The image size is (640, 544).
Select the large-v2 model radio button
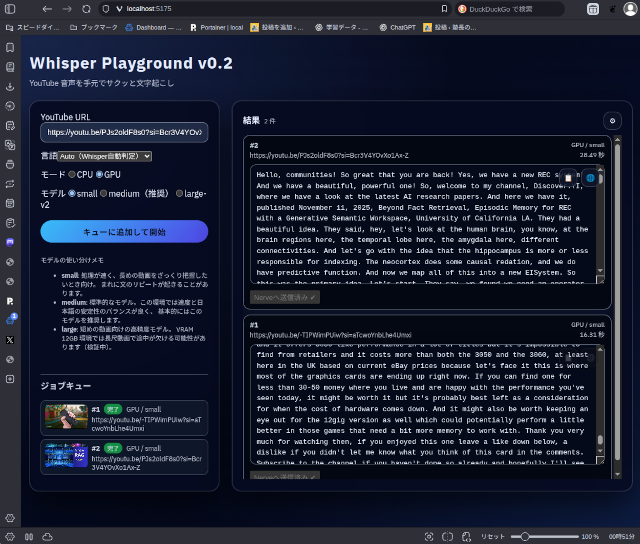(x=180, y=193)
